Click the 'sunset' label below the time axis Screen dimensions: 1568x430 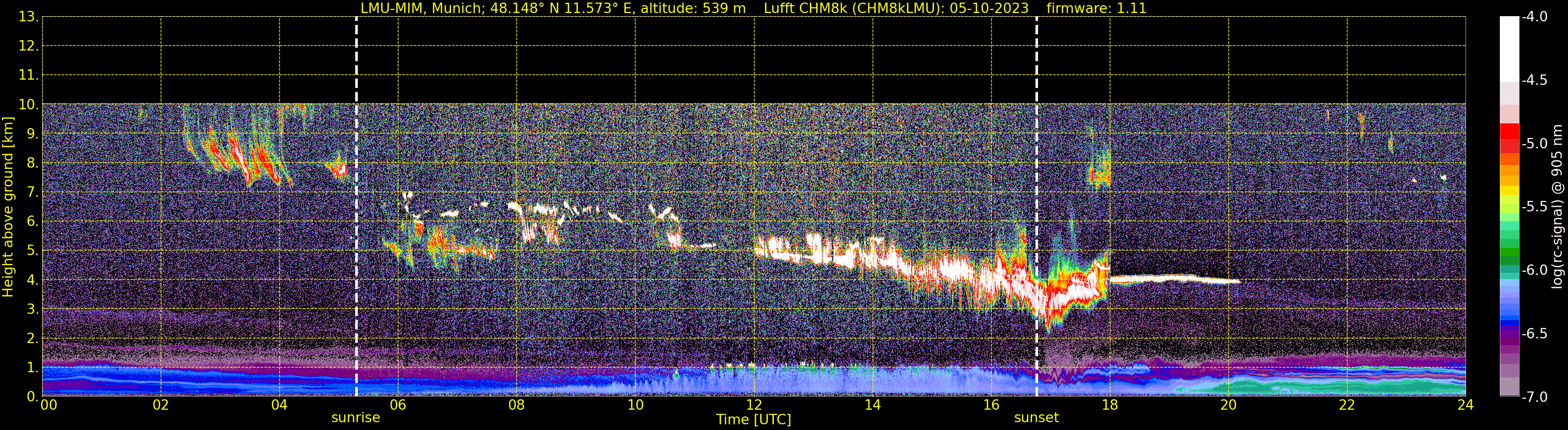[1036, 418]
